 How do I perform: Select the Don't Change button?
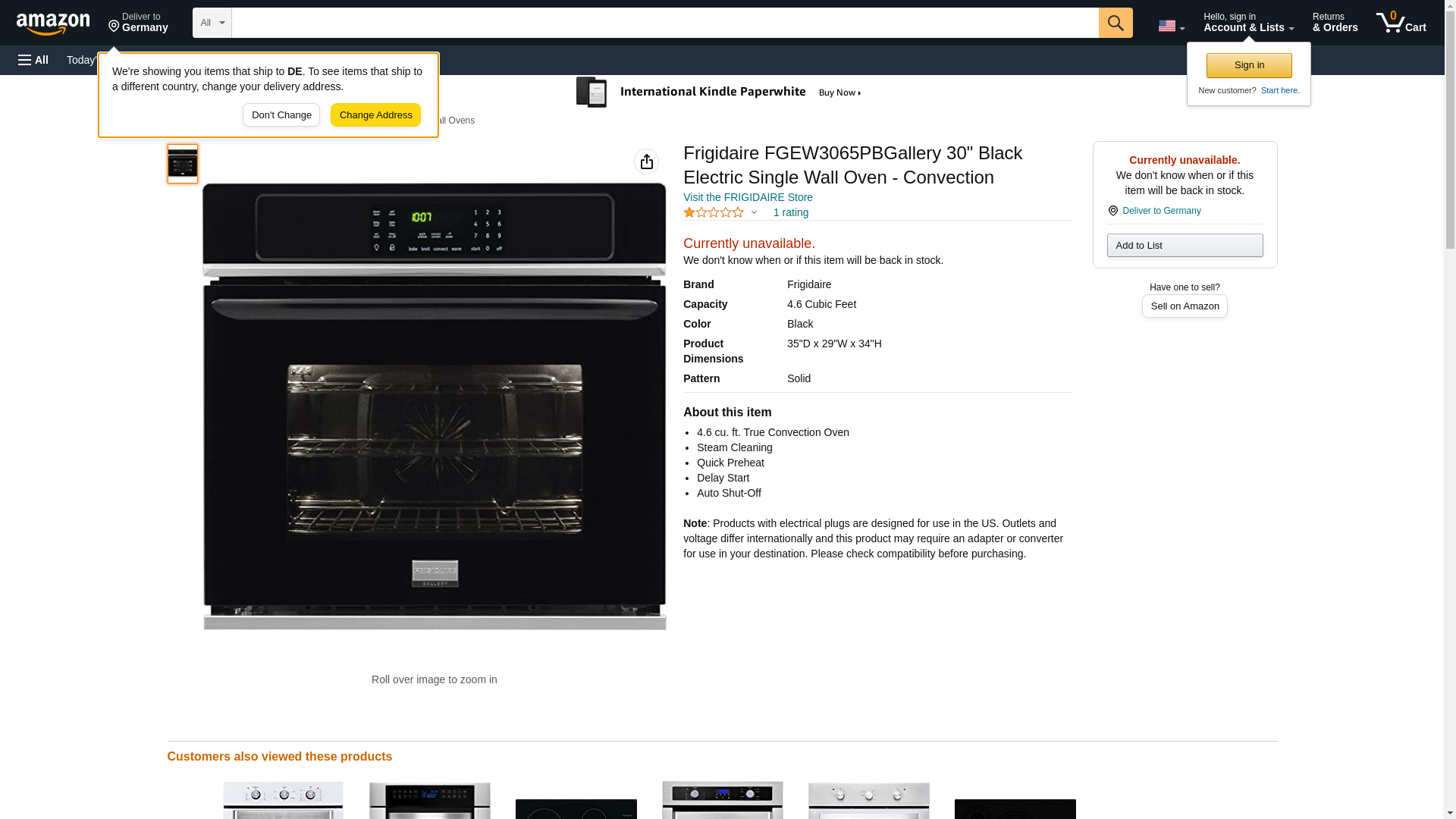pos(281,115)
